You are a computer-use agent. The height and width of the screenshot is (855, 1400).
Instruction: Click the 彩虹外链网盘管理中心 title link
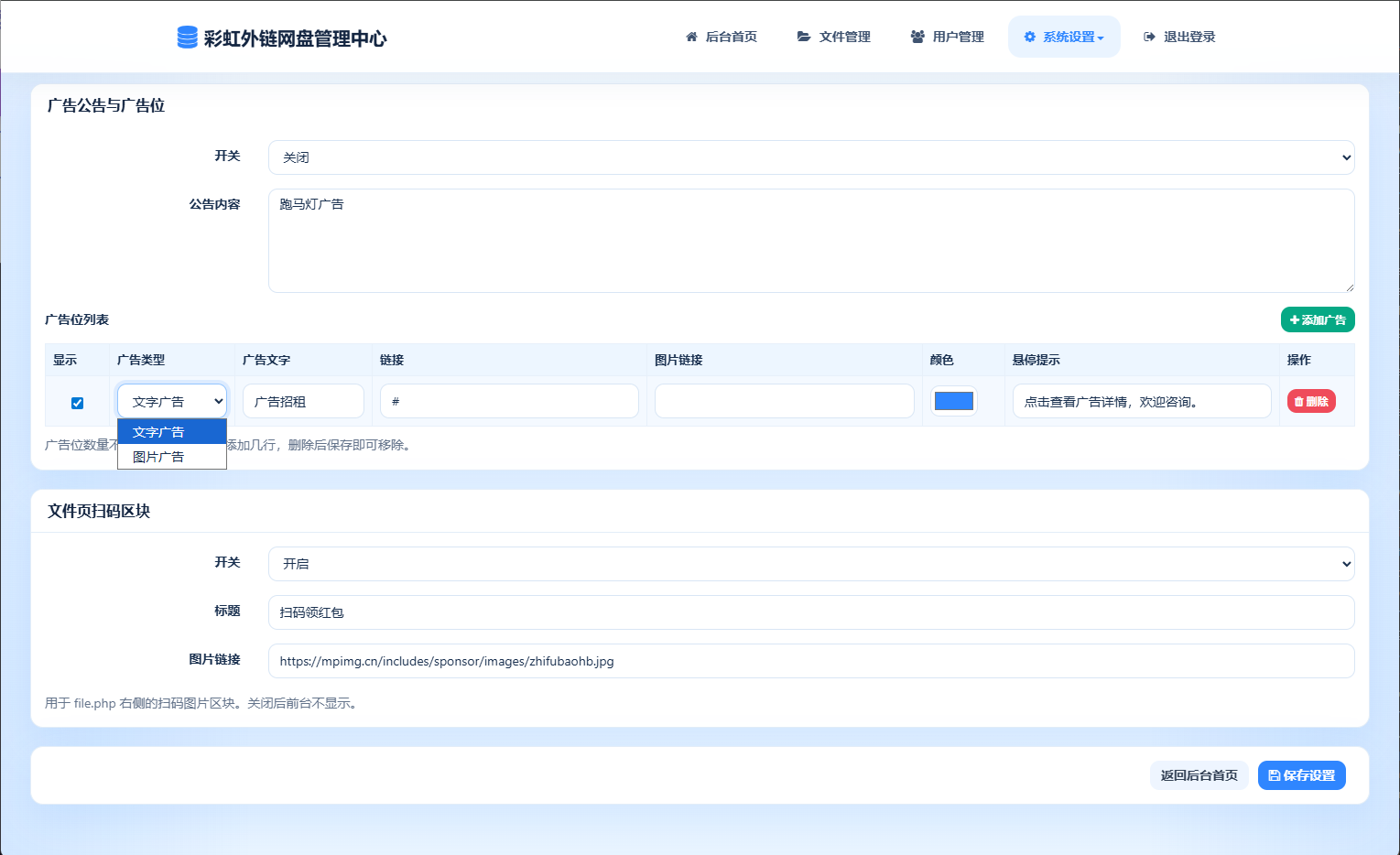[x=295, y=38]
